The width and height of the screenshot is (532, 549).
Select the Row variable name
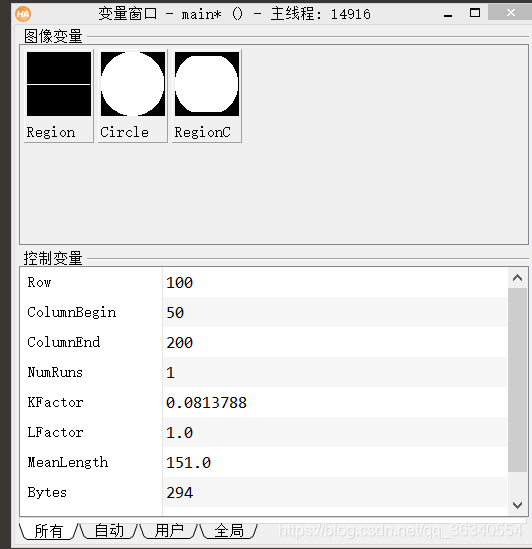point(39,283)
